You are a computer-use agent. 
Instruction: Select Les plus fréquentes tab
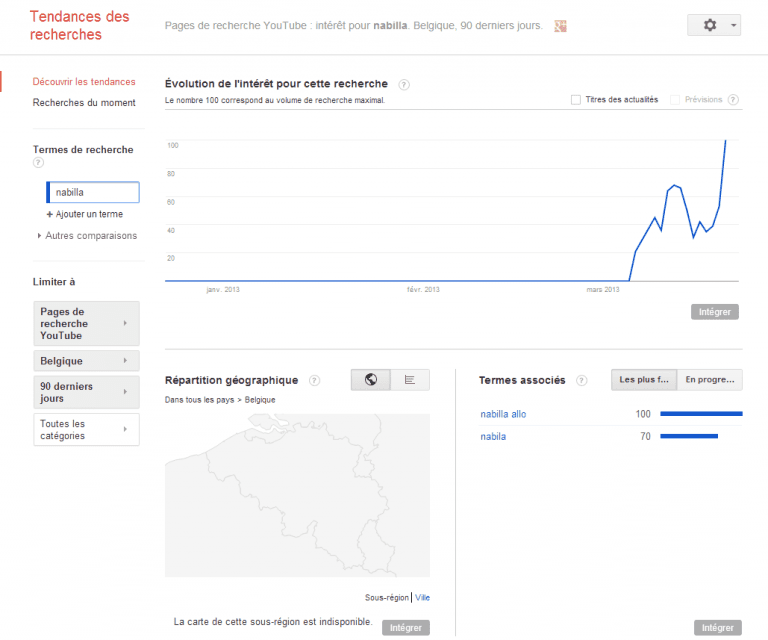[x=644, y=379]
